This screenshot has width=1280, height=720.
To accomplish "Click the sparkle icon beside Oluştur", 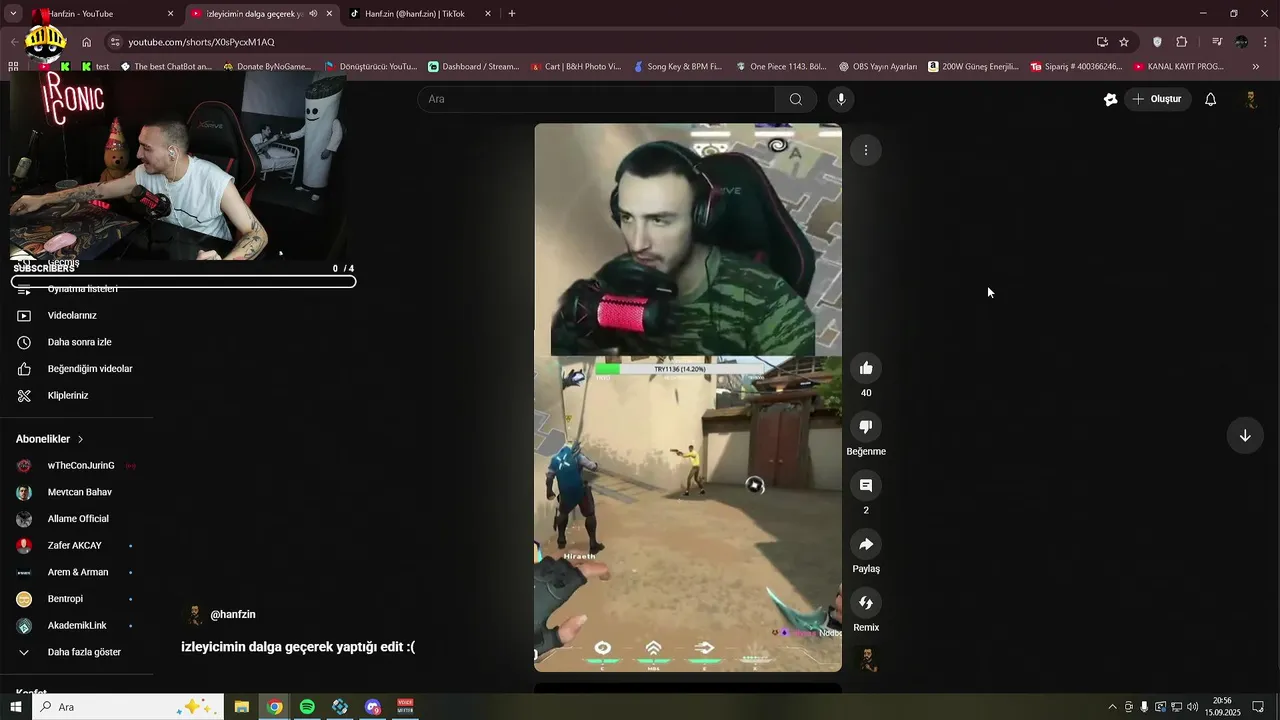I will click(x=1110, y=99).
